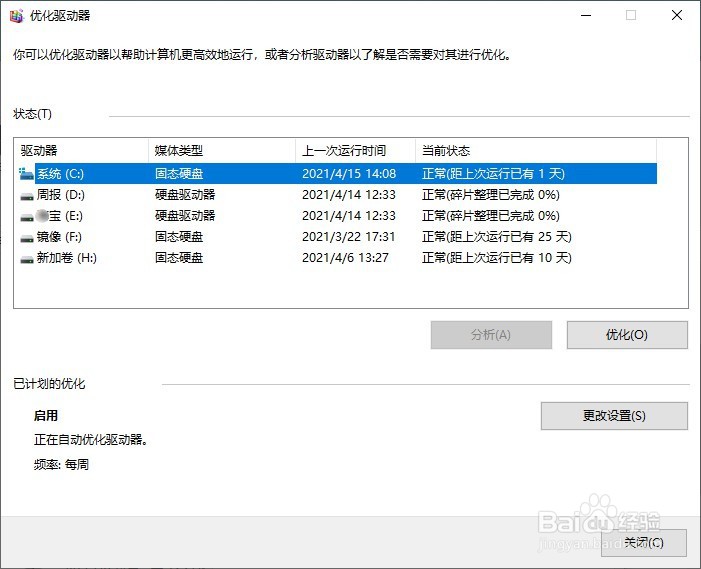Screen dimensions: 701x569
Task: Click status 正常(距上次运行已有 25 天)
Action: coord(497,237)
